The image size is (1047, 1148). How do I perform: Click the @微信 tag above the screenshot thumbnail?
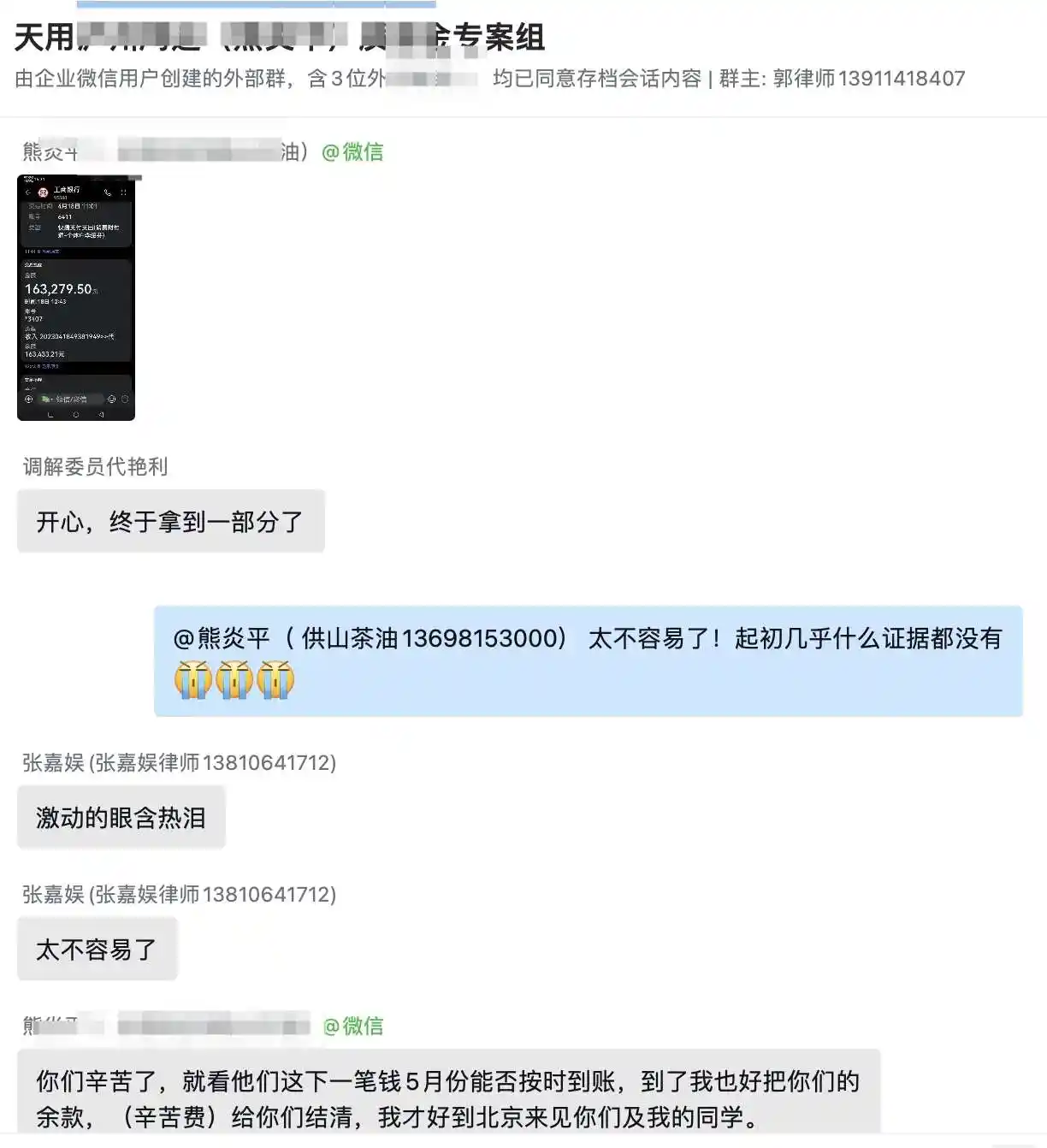pyautogui.click(x=352, y=151)
